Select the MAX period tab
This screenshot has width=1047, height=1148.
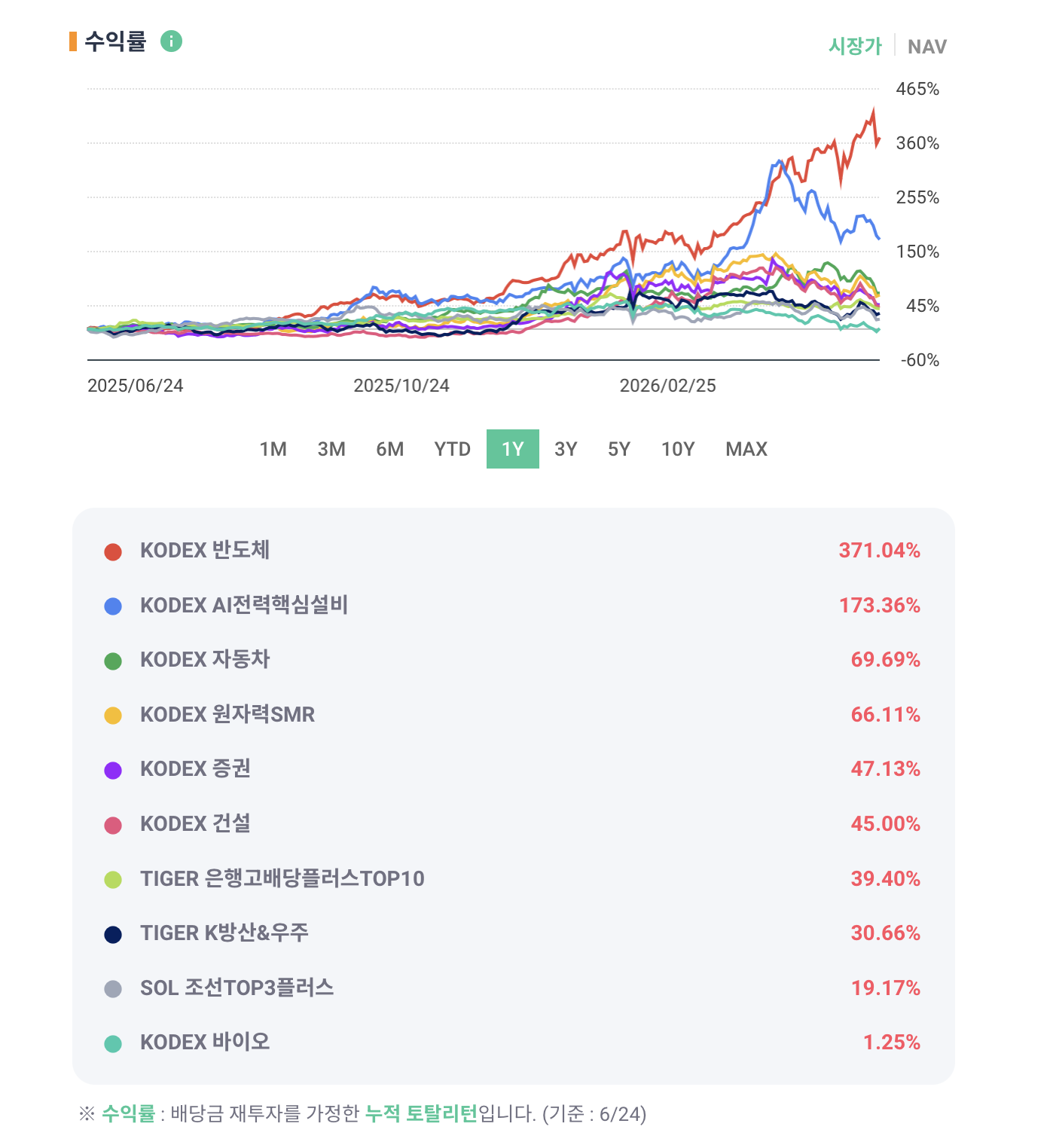tap(746, 449)
